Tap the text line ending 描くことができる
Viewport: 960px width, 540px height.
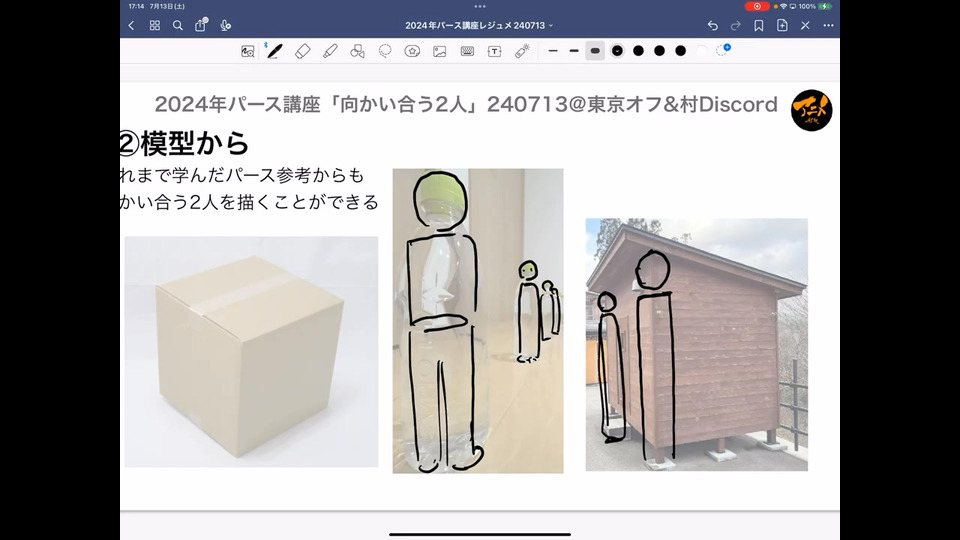[x=249, y=202]
